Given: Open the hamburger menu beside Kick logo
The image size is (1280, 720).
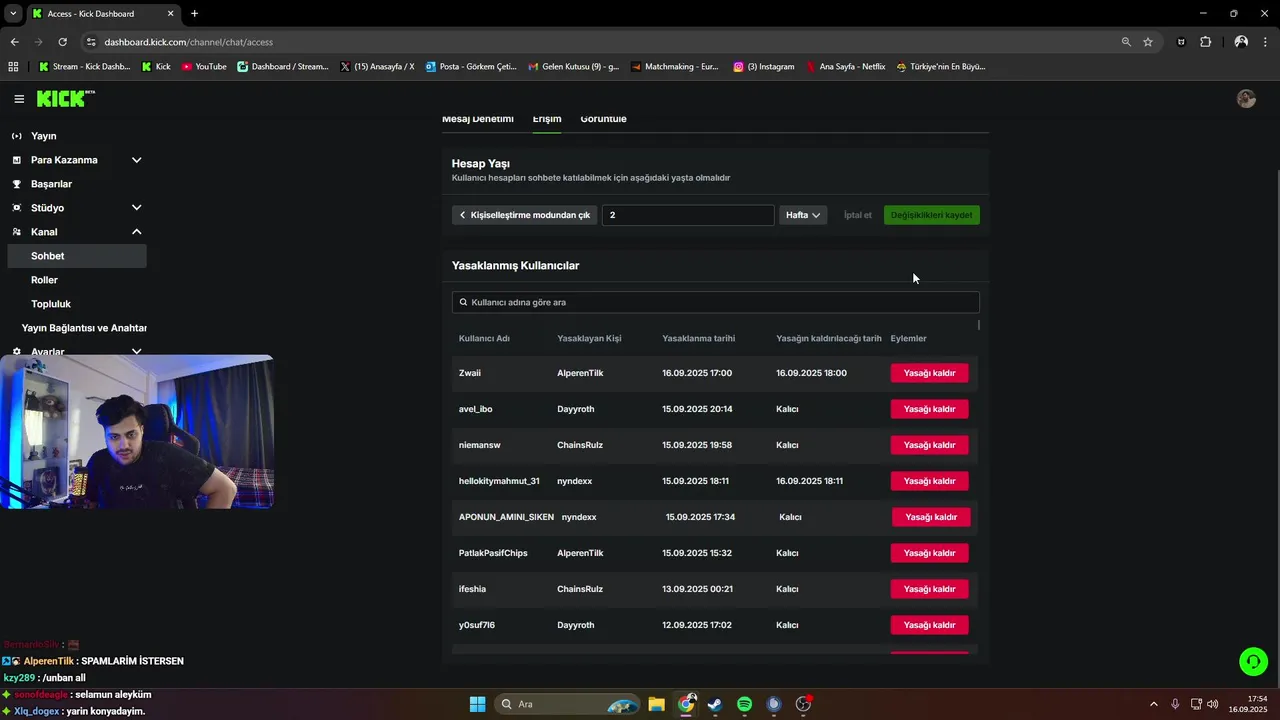Looking at the screenshot, I should point(19,99).
